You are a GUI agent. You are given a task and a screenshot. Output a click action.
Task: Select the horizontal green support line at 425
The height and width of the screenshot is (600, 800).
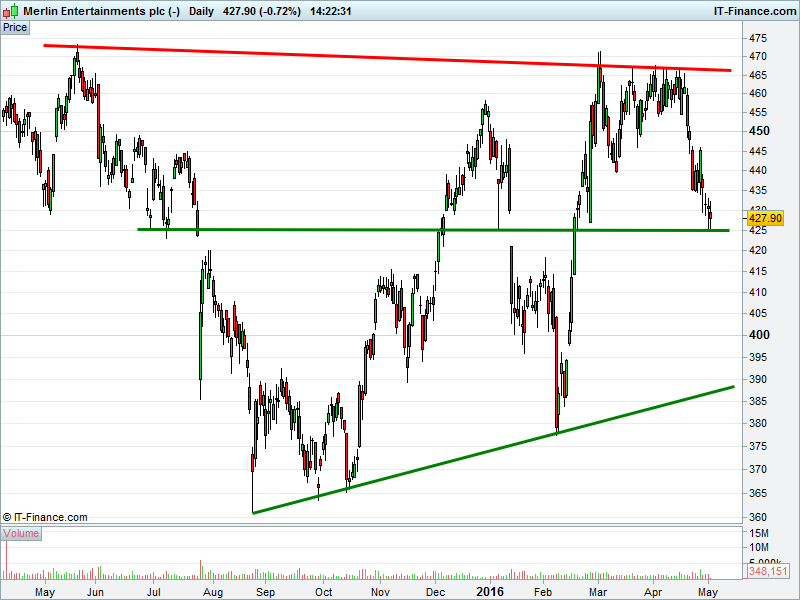(x=434, y=230)
